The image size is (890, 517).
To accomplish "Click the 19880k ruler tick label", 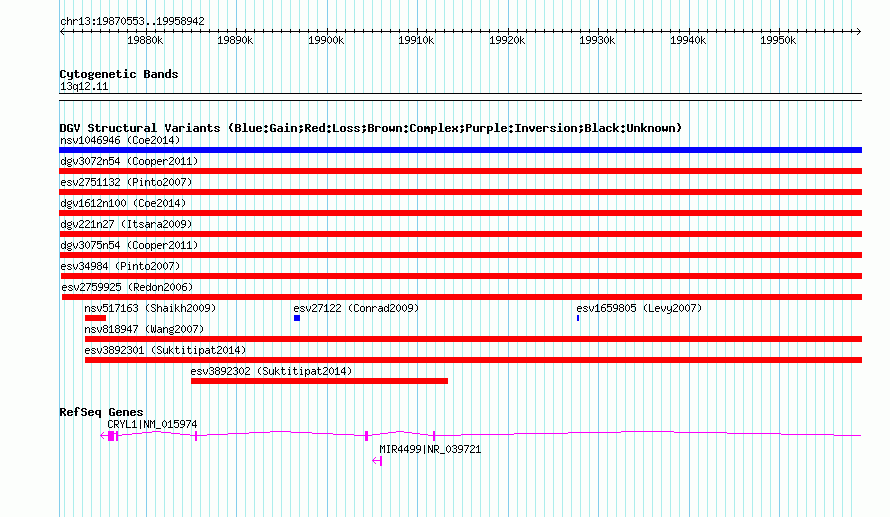I will point(145,40).
